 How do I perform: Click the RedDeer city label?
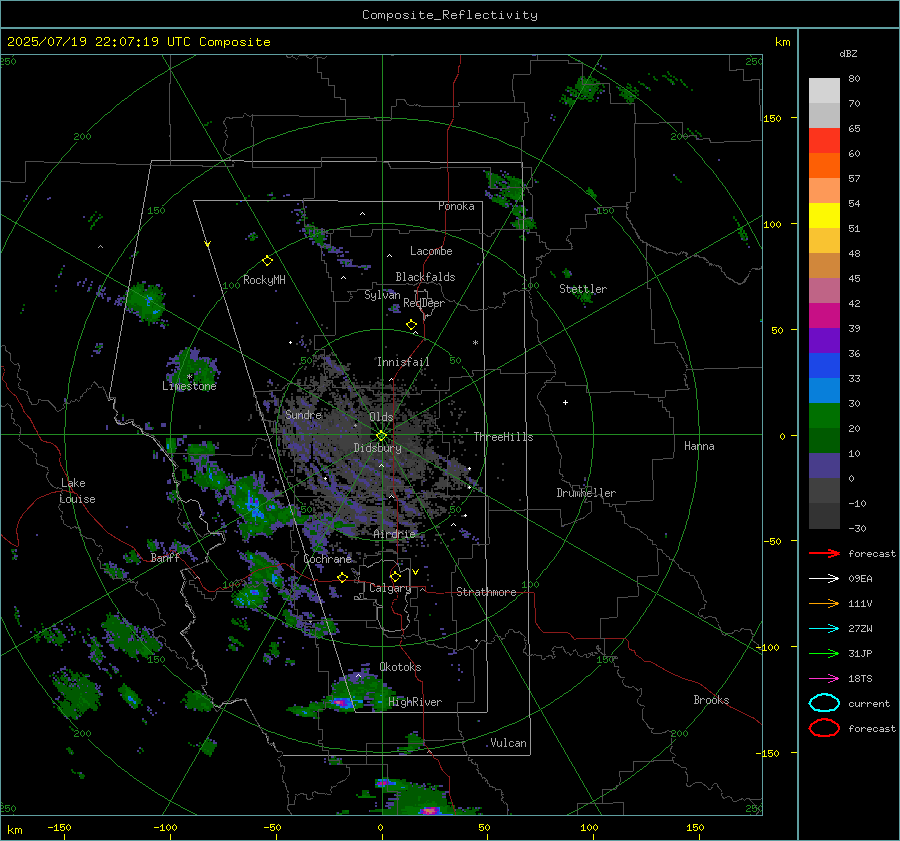click(424, 303)
